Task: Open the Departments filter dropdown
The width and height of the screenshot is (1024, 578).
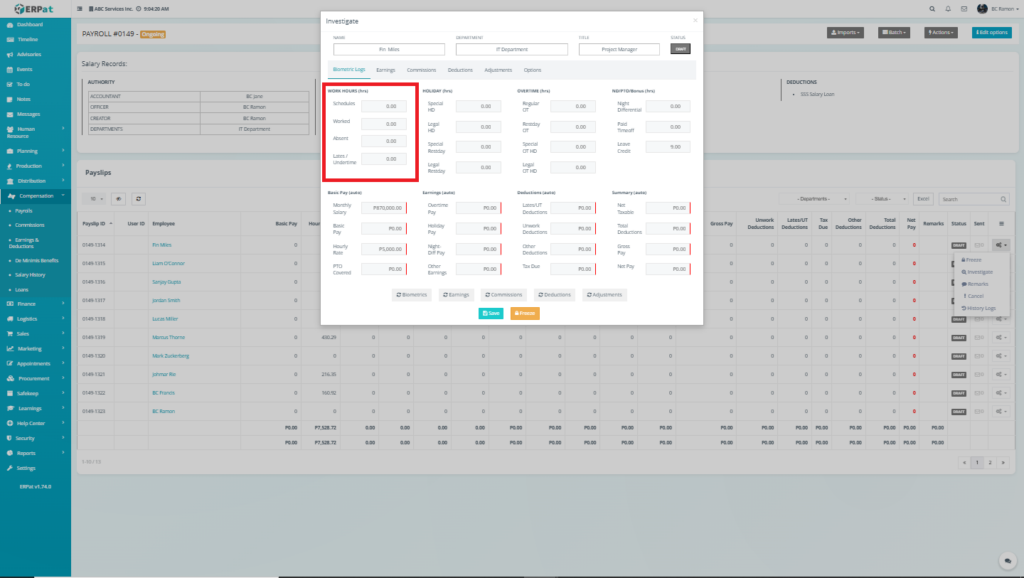Action: [x=821, y=199]
